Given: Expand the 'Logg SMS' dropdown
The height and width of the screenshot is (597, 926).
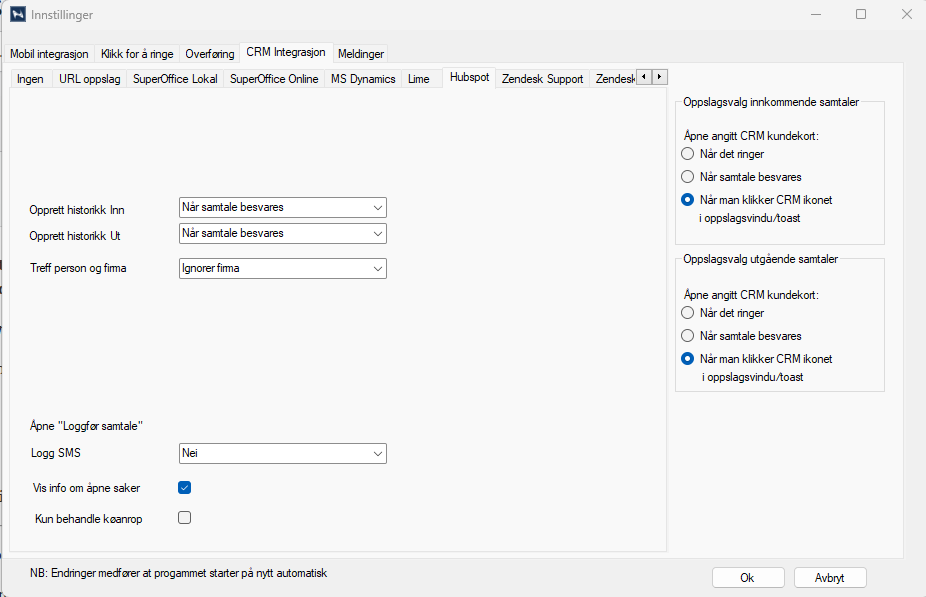Looking at the screenshot, I should click(x=282, y=453).
